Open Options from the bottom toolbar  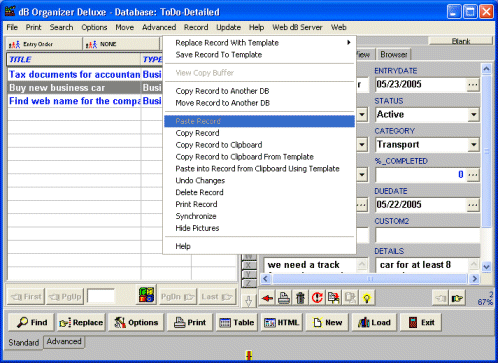(136, 322)
